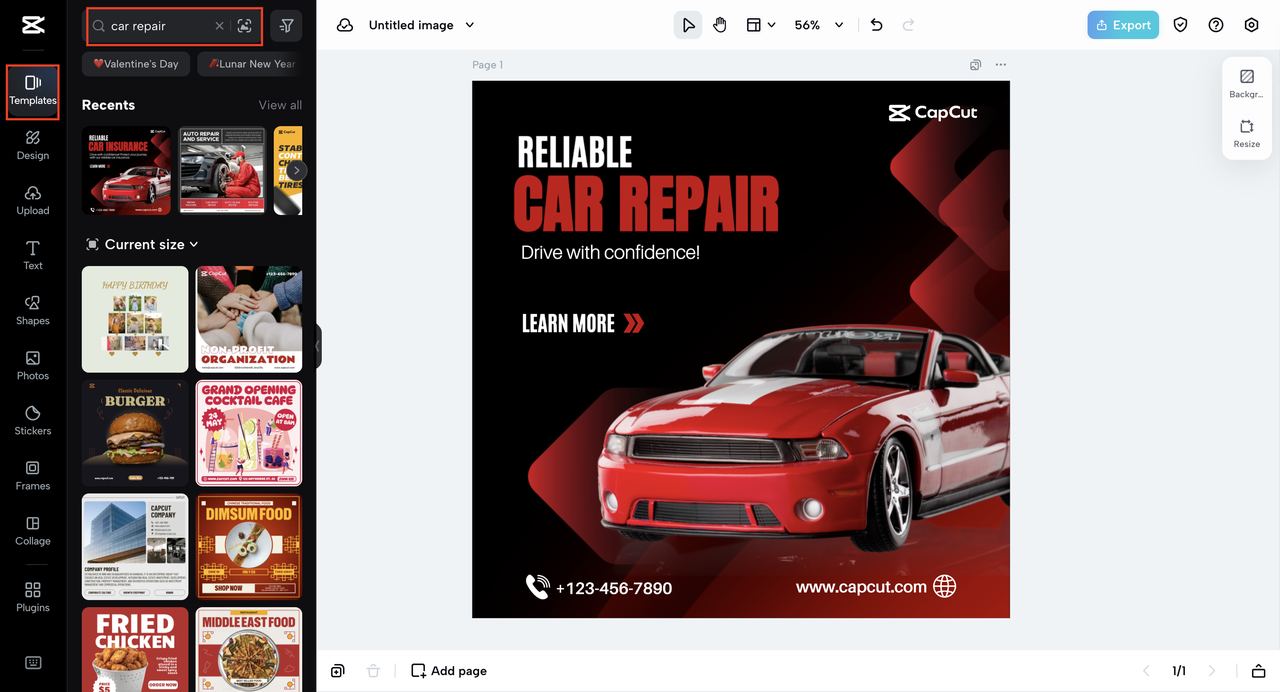Open the help question mark icon
Image resolution: width=1280 pixels, height=692 pixels.
[1216, 25]
